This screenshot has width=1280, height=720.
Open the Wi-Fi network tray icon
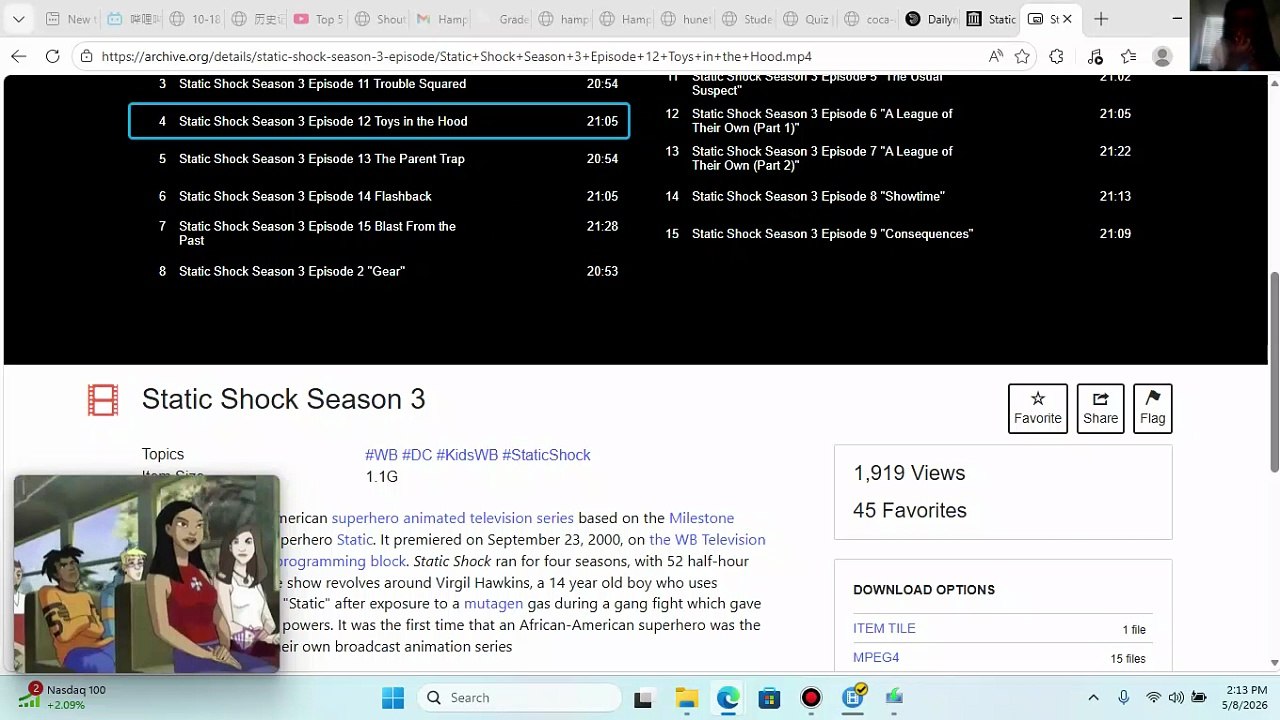coord(1154,698)
